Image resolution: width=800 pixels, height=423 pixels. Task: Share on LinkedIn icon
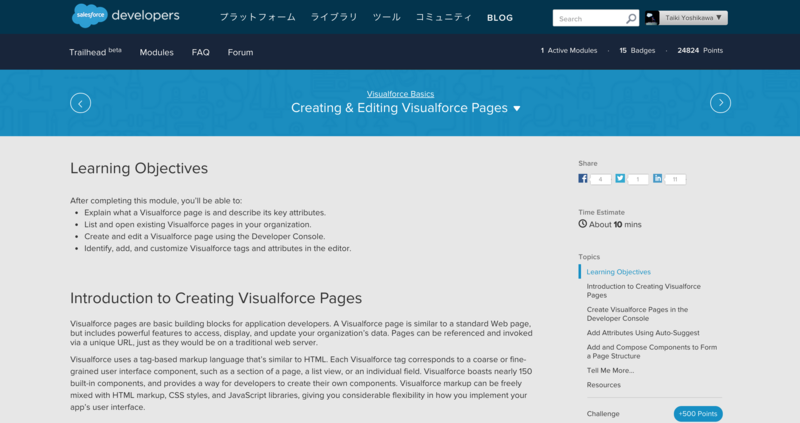coord(658,178)
